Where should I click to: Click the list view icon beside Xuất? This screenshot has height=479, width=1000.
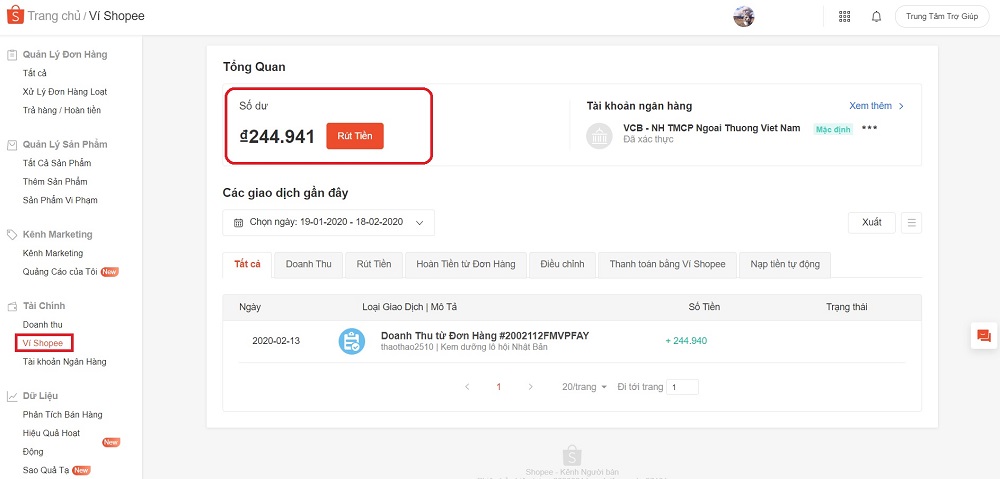pyautogui.click(x=911, y=223)
